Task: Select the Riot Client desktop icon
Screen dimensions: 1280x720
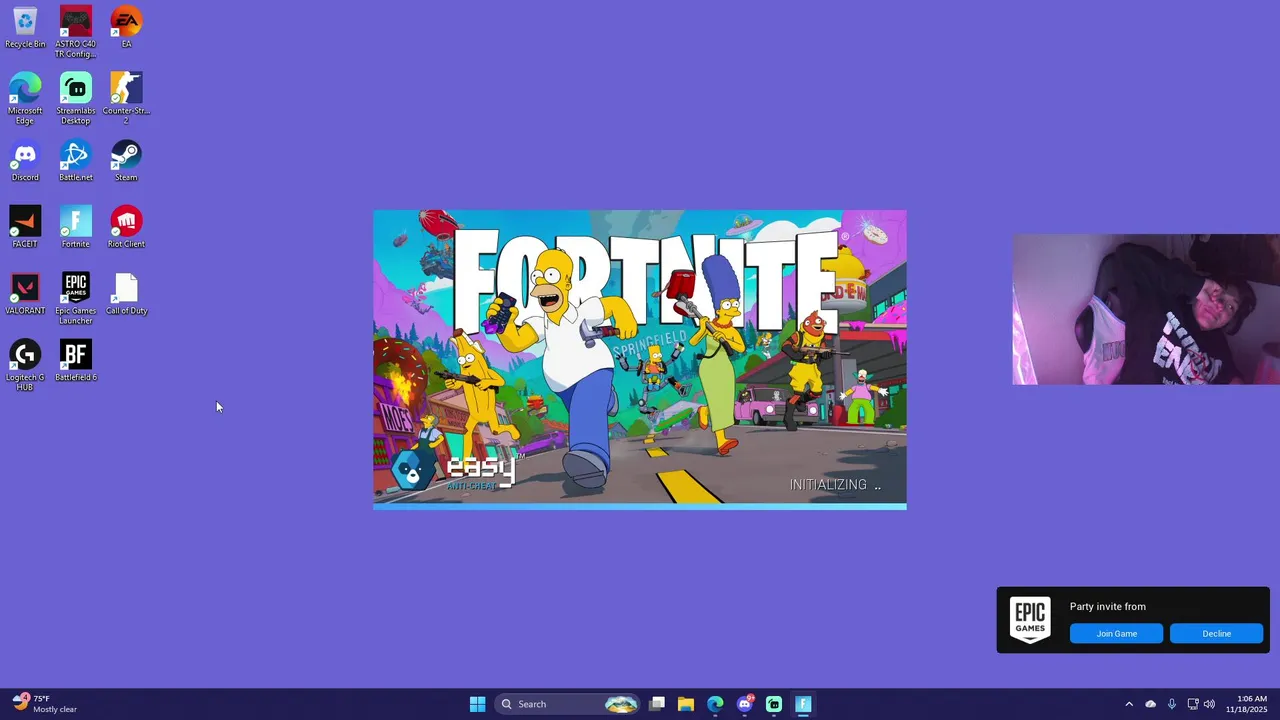Action: tap(126, 227)
